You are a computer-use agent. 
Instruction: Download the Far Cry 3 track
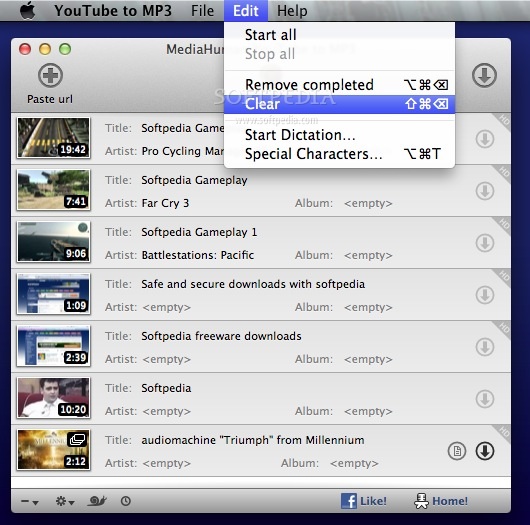pos(485,191)
